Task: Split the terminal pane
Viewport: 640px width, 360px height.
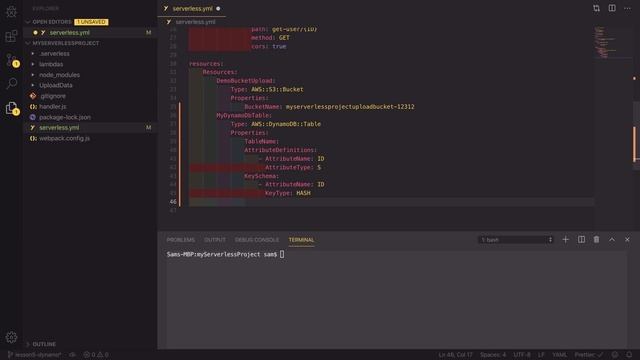Action: (x=581, y=240)
